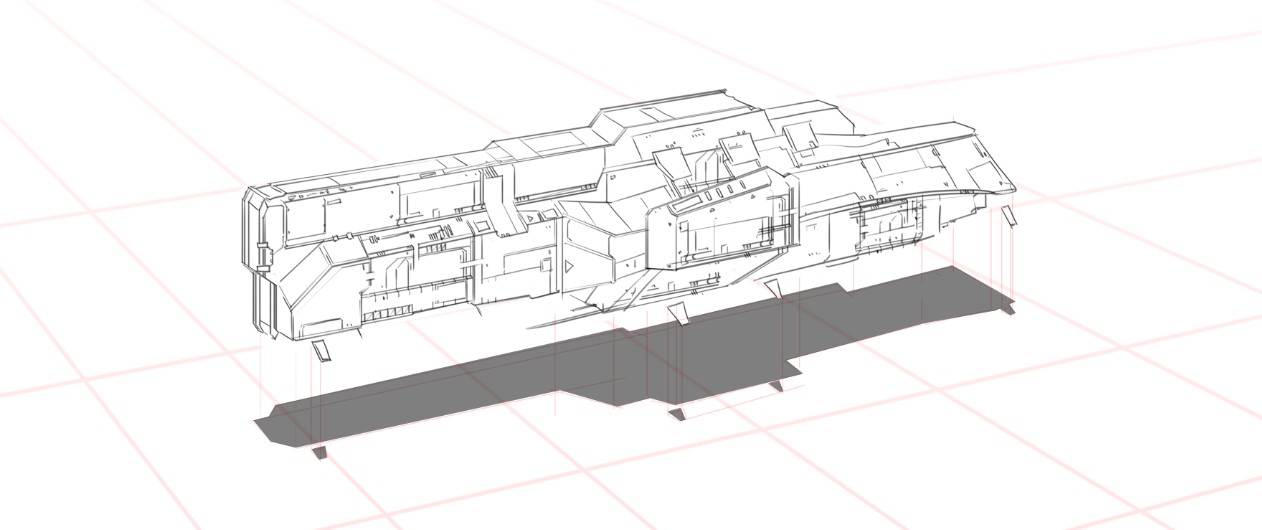The height and width of the screenshot is (530, 1262).
Task: Click the large window on the center pod
Action: point(725,236)
